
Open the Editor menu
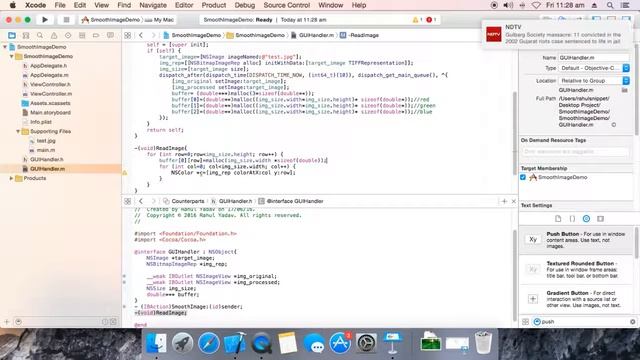(184, 5)
